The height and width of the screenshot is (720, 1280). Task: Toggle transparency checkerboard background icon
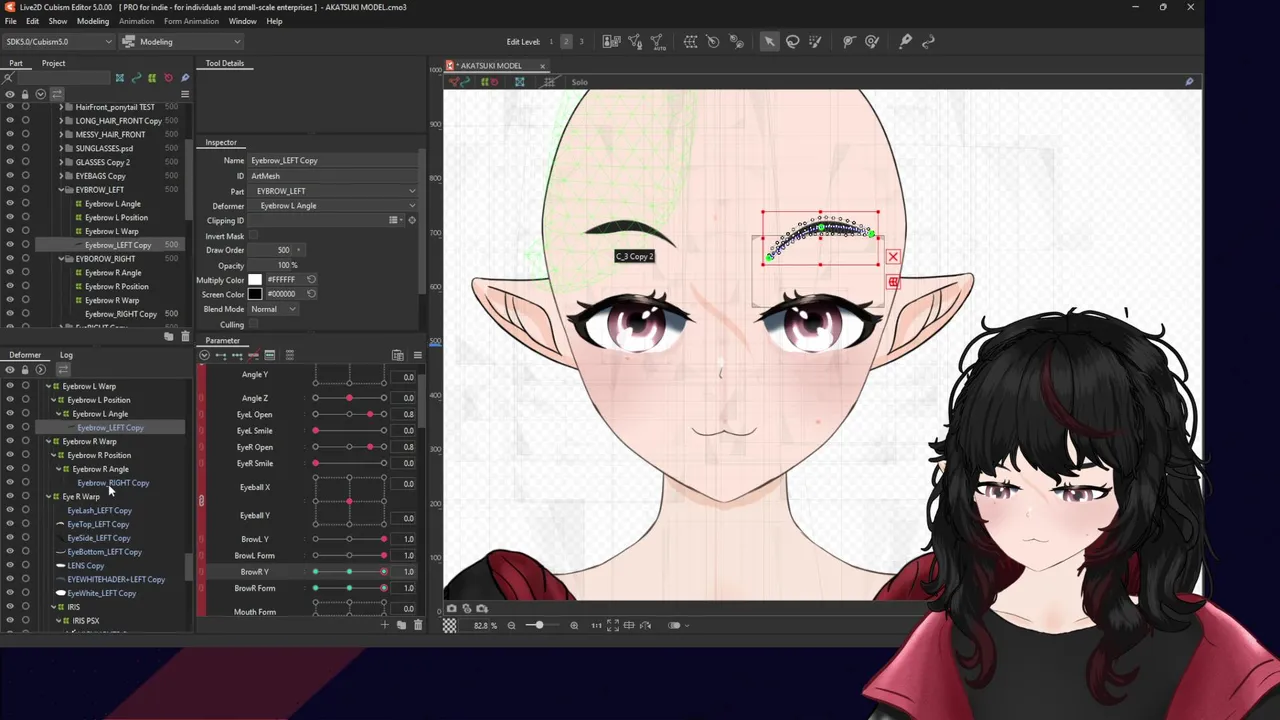pyautogui.click(x=450, y=625)
